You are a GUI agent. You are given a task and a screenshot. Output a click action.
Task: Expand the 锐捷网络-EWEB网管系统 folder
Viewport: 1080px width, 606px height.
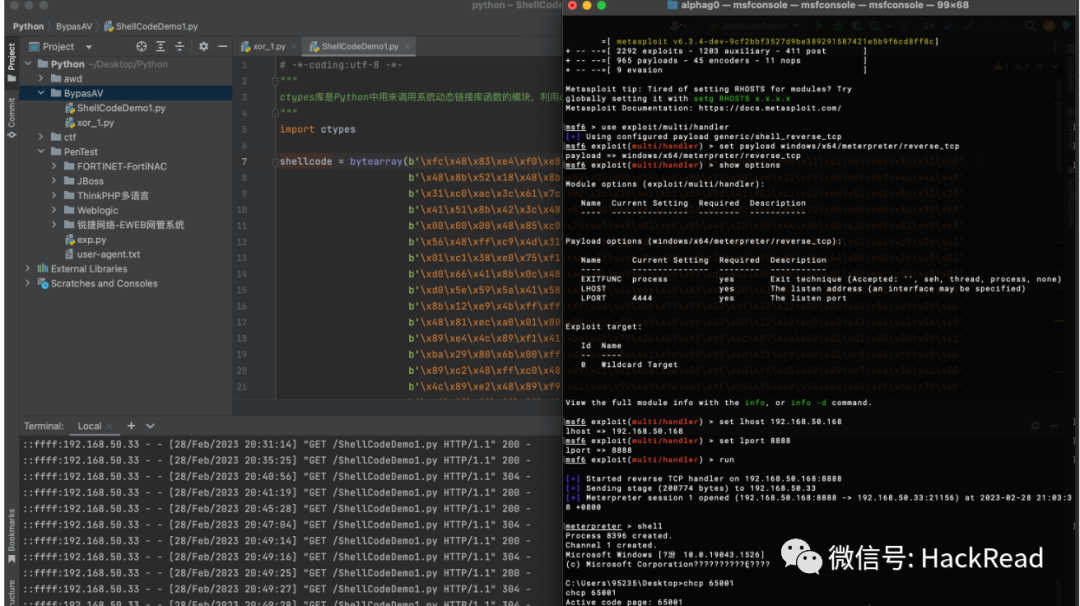click(x=54, y=224)
